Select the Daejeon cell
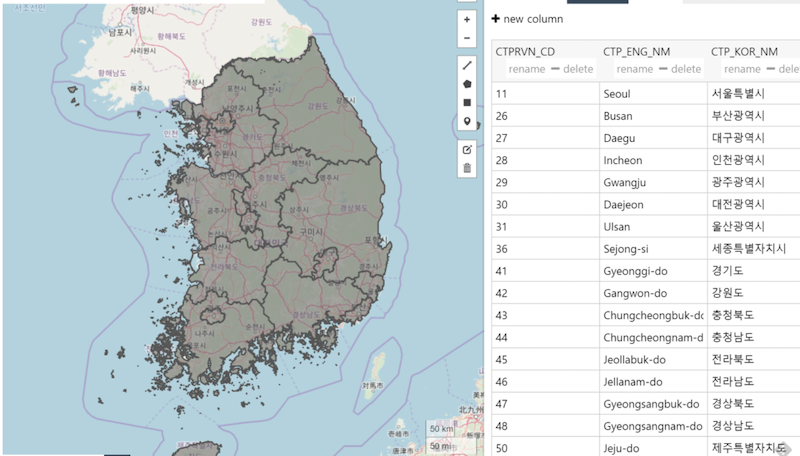This screenshot has width=800, height=456. (653, 205)
